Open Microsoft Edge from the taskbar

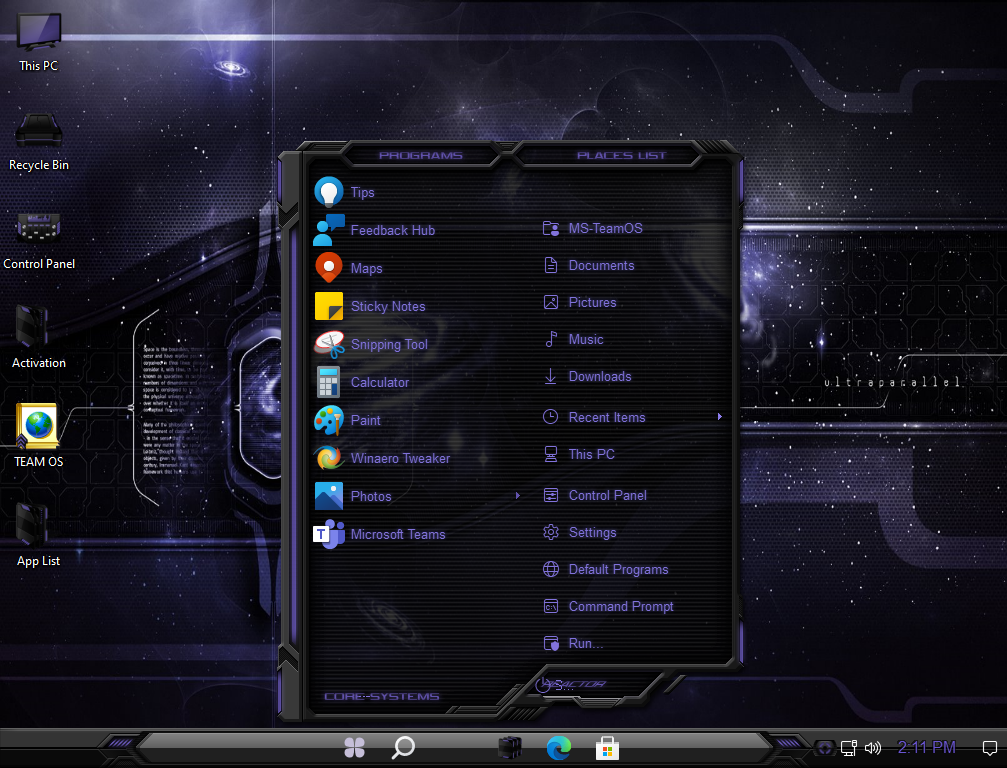point(558,747)
